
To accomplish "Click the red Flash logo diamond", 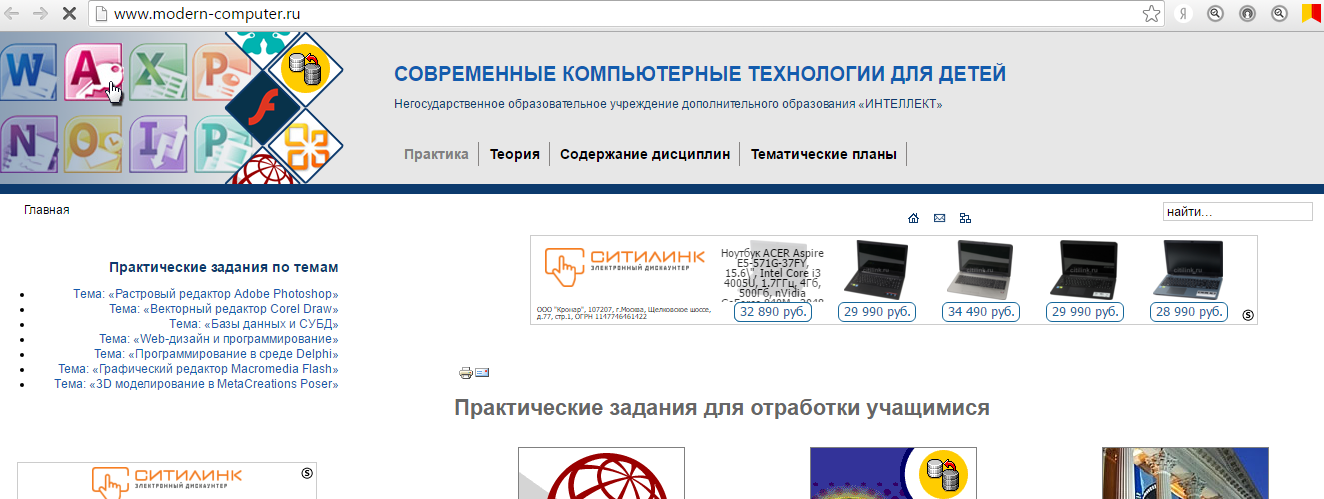I will click(x=263, y=108).
